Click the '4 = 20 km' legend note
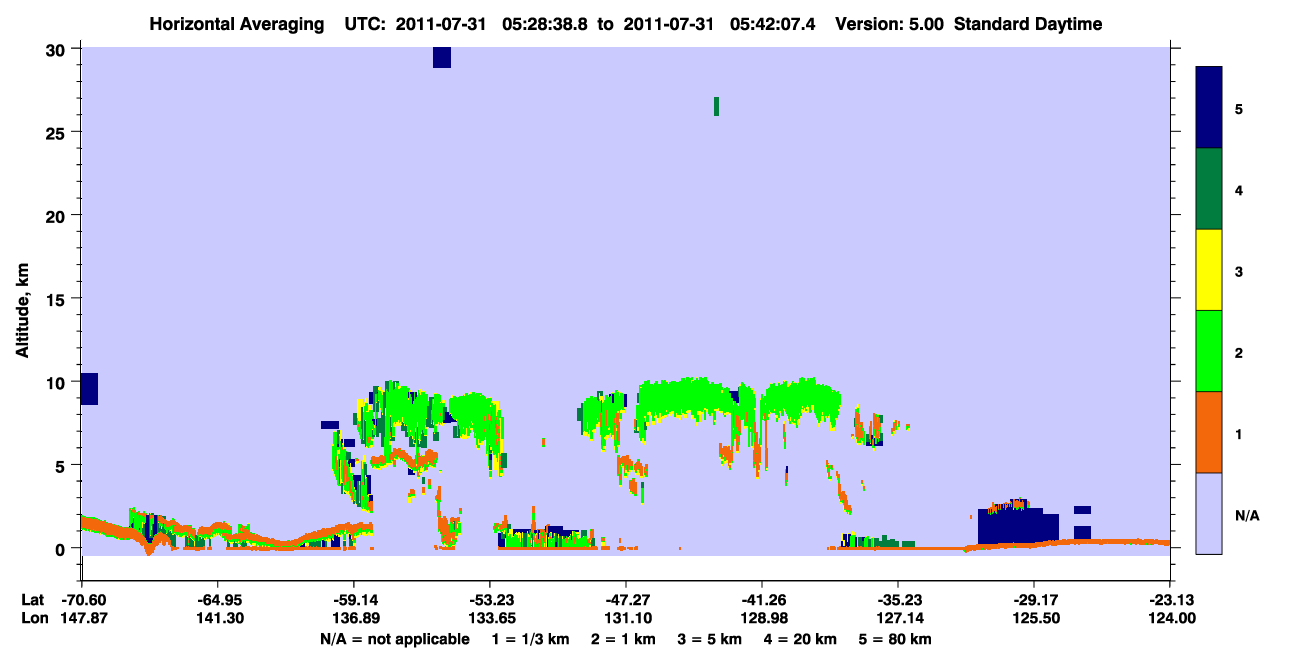The height and width of the screenshot is (667, 1300). pos(800,639)
